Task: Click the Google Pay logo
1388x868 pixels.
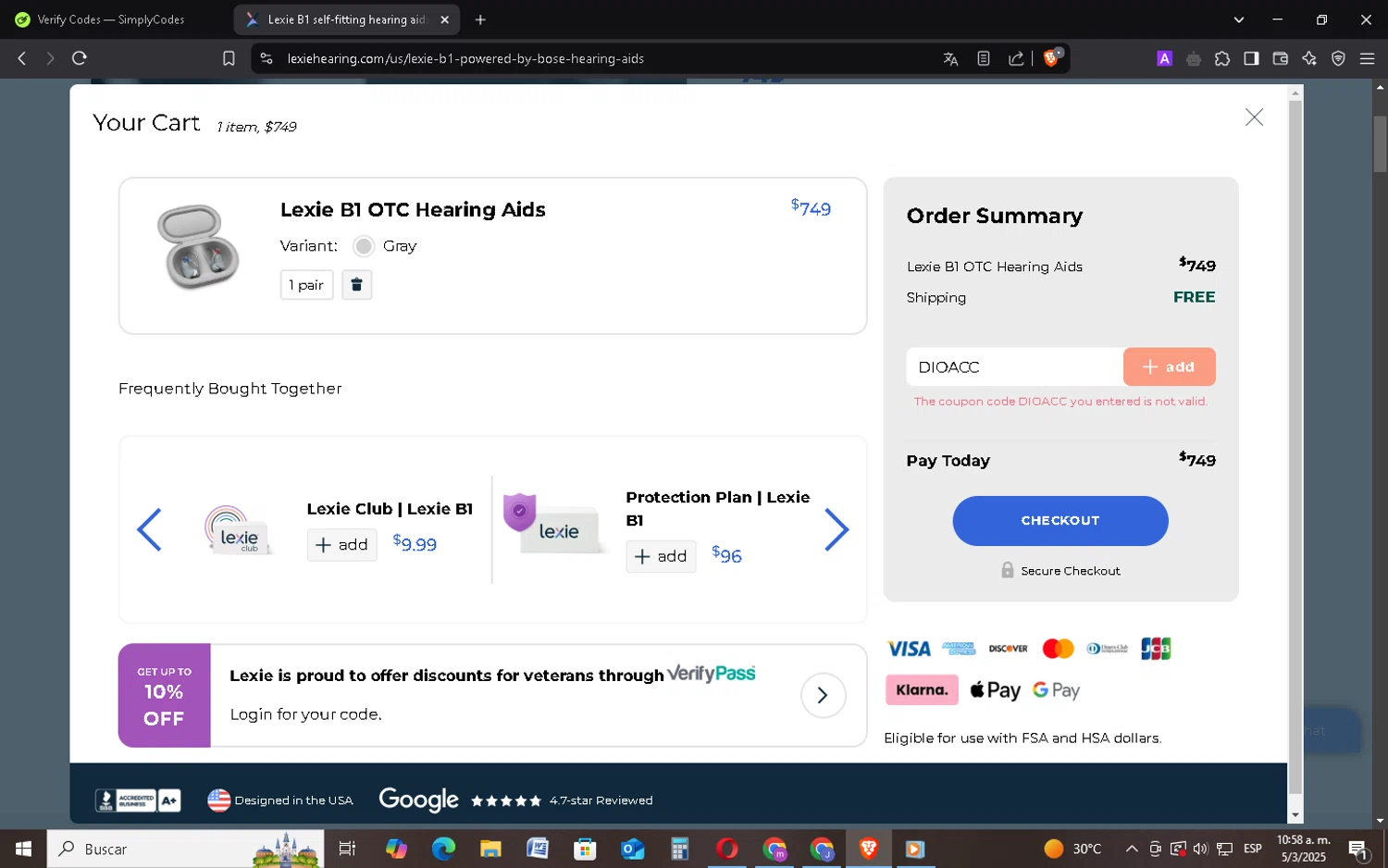Action: (x=1056, y=690)
